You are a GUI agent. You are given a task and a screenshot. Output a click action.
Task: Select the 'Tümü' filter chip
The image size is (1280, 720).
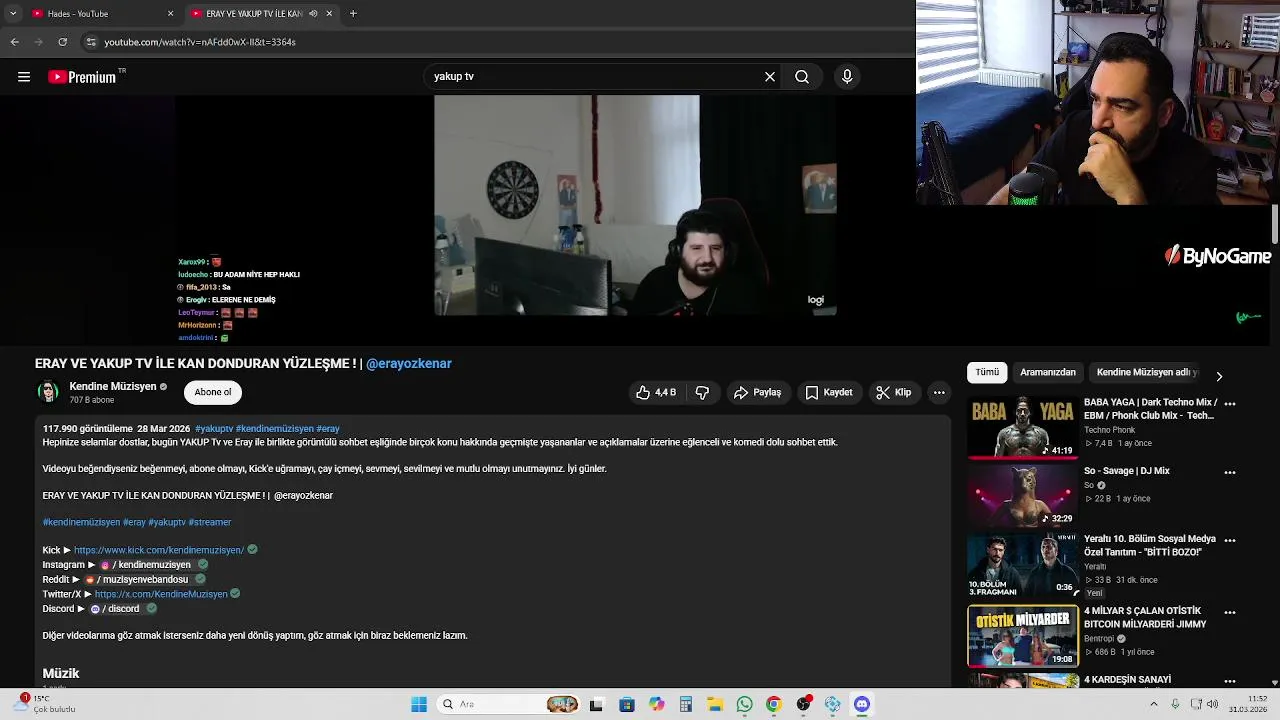coord(987,372)
